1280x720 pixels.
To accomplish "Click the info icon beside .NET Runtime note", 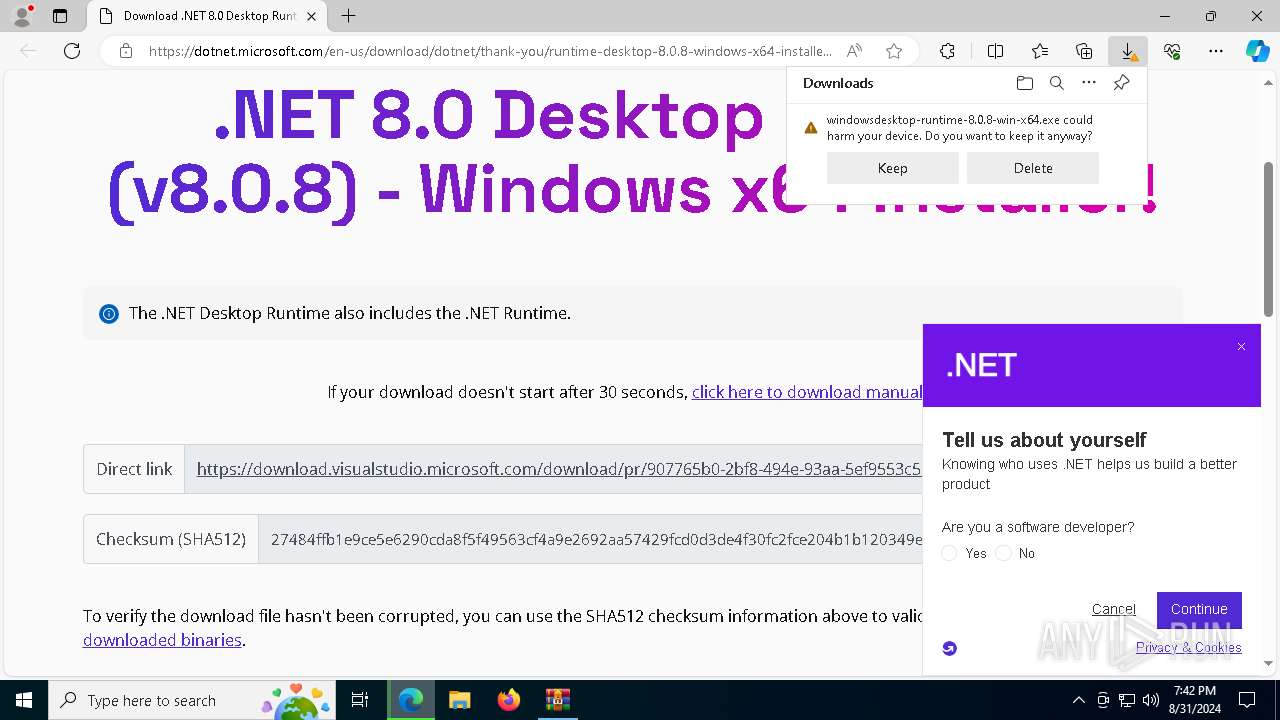I will click(x=108, y=314).
